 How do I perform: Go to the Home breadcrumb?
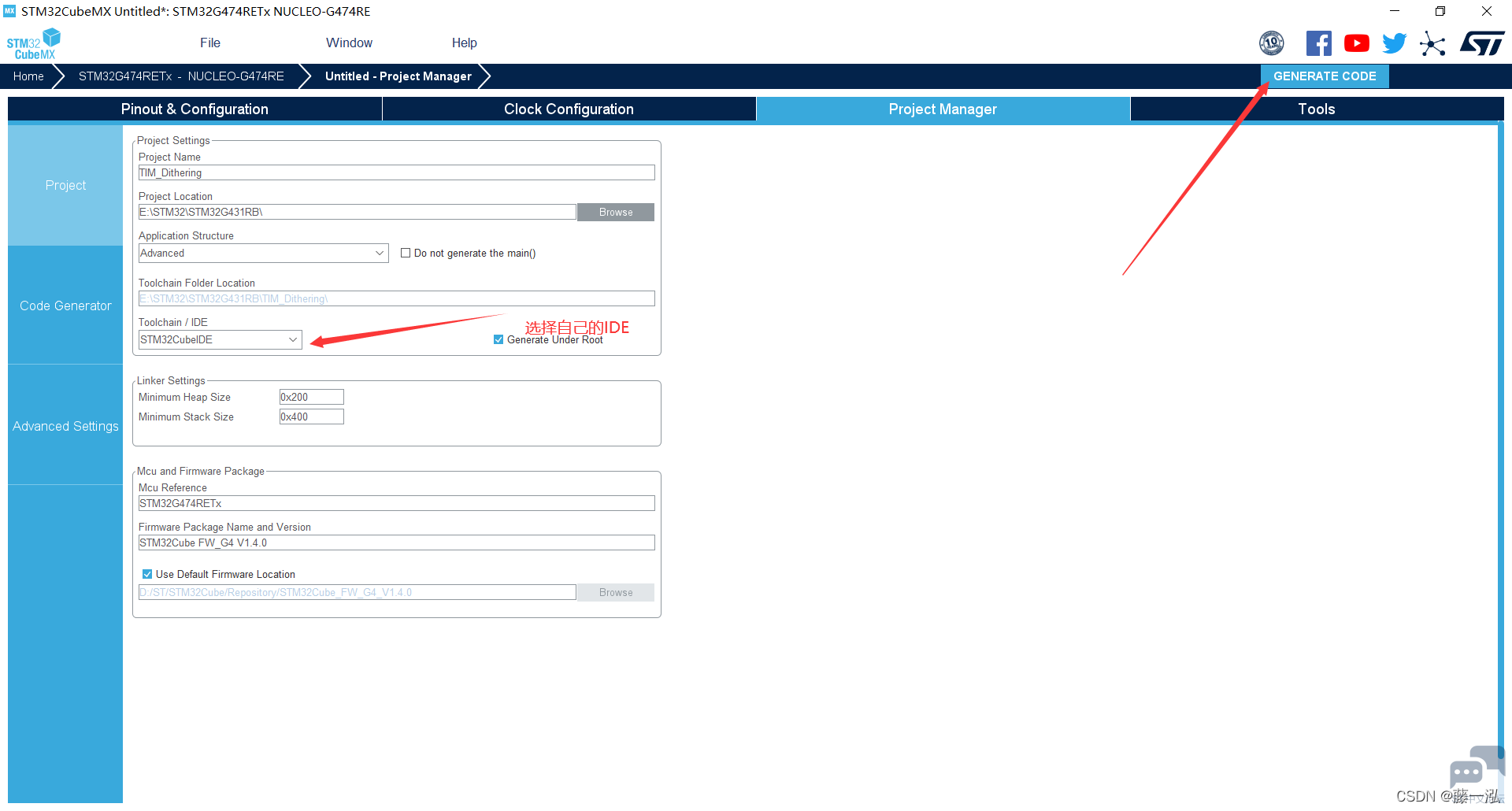click(x=28, y=76)
